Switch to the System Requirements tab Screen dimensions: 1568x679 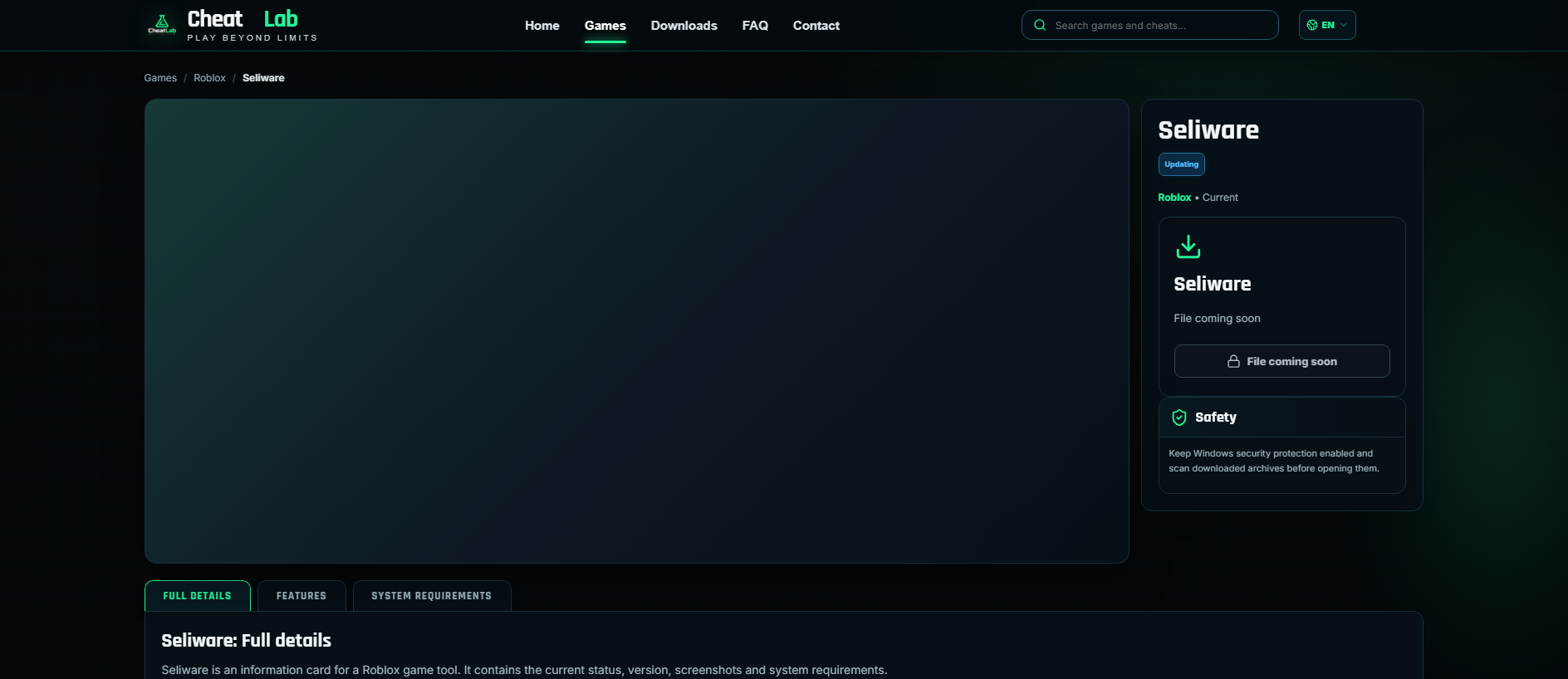[x=432, y=596]
